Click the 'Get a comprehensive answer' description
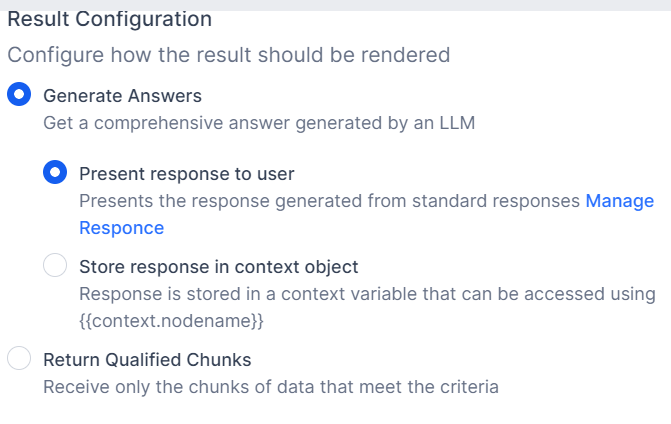The width and height of the screenshot is (671, 424). (x=258, y=124)
